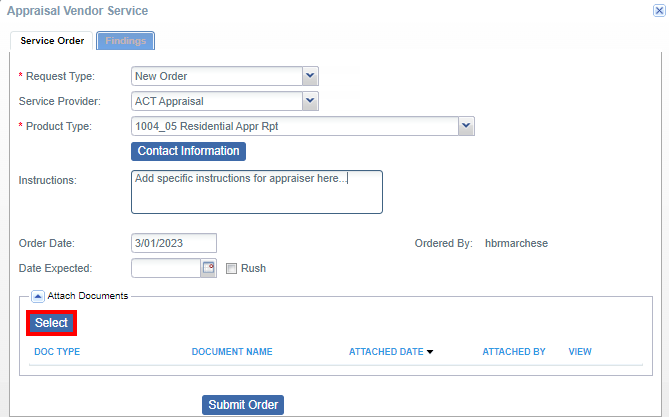Viewport: 669px width, 417px height.
Task: Sort by DOCUMENT NAME column
Action: (232, 352)
